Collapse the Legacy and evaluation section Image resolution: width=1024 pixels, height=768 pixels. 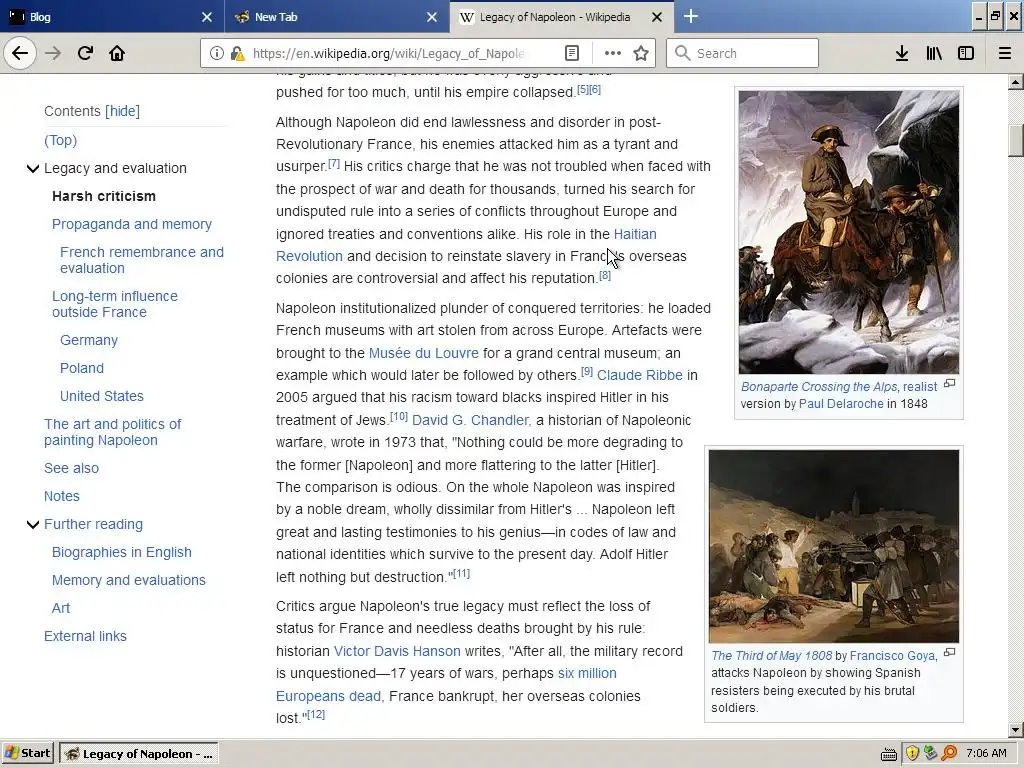pyautogui.click(x=32, y=169)
